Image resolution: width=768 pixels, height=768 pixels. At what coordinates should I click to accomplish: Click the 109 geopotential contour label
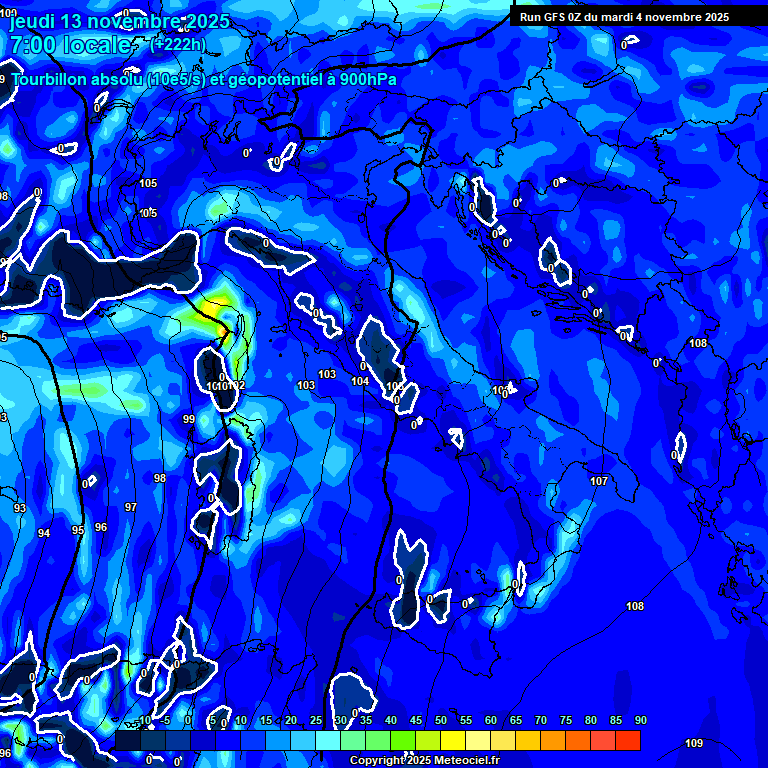694,743
